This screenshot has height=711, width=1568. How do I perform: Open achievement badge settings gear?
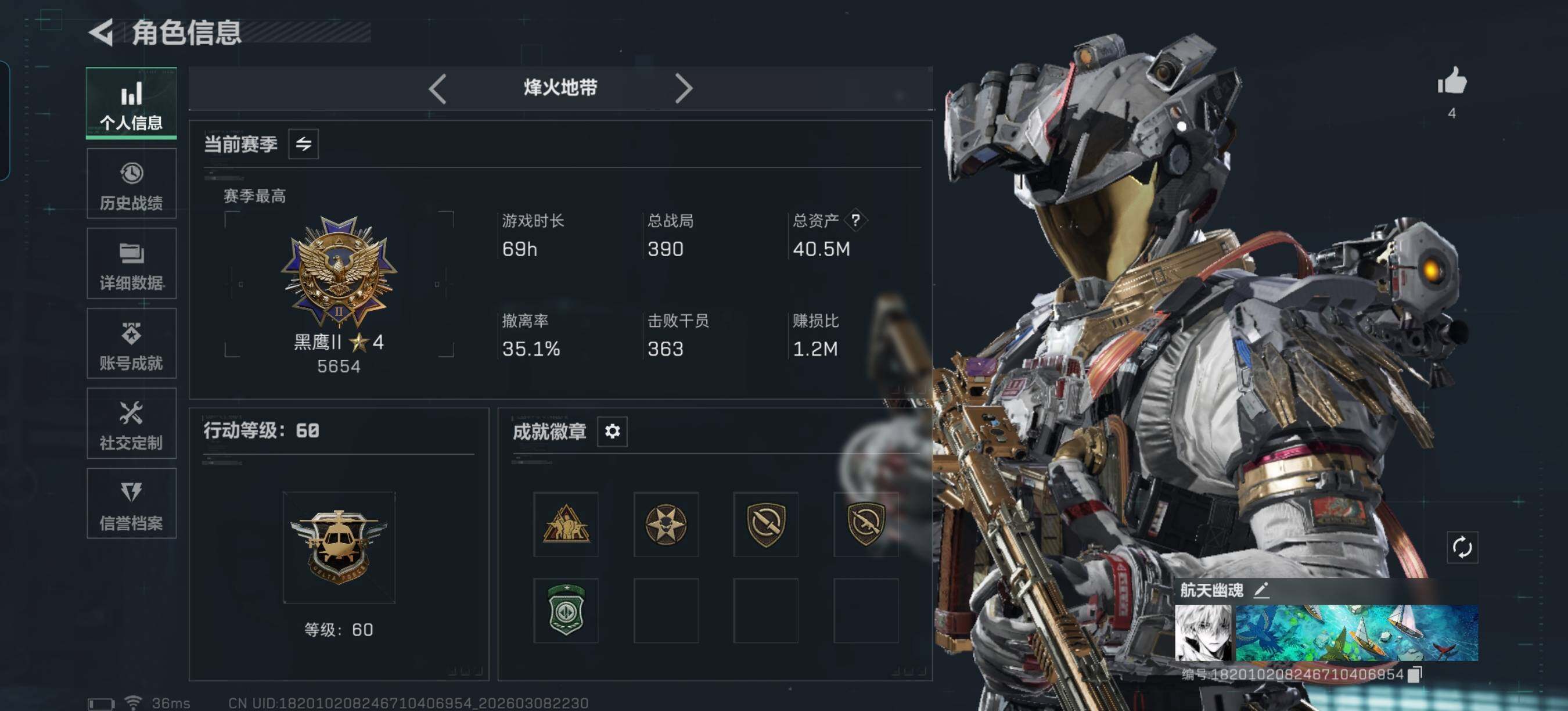612,431
